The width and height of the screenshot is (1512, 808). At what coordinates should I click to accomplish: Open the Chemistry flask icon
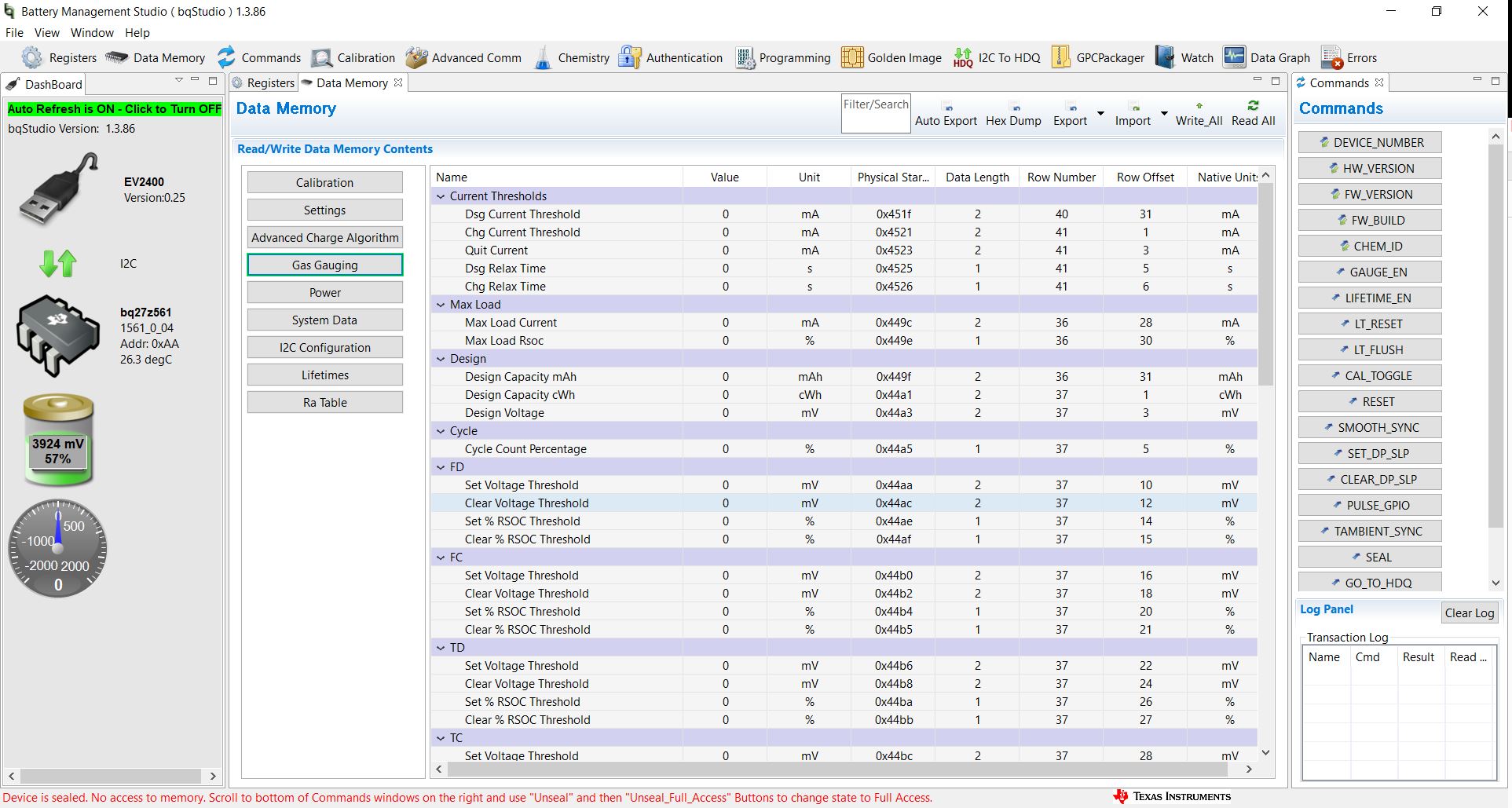pos(543,58)
